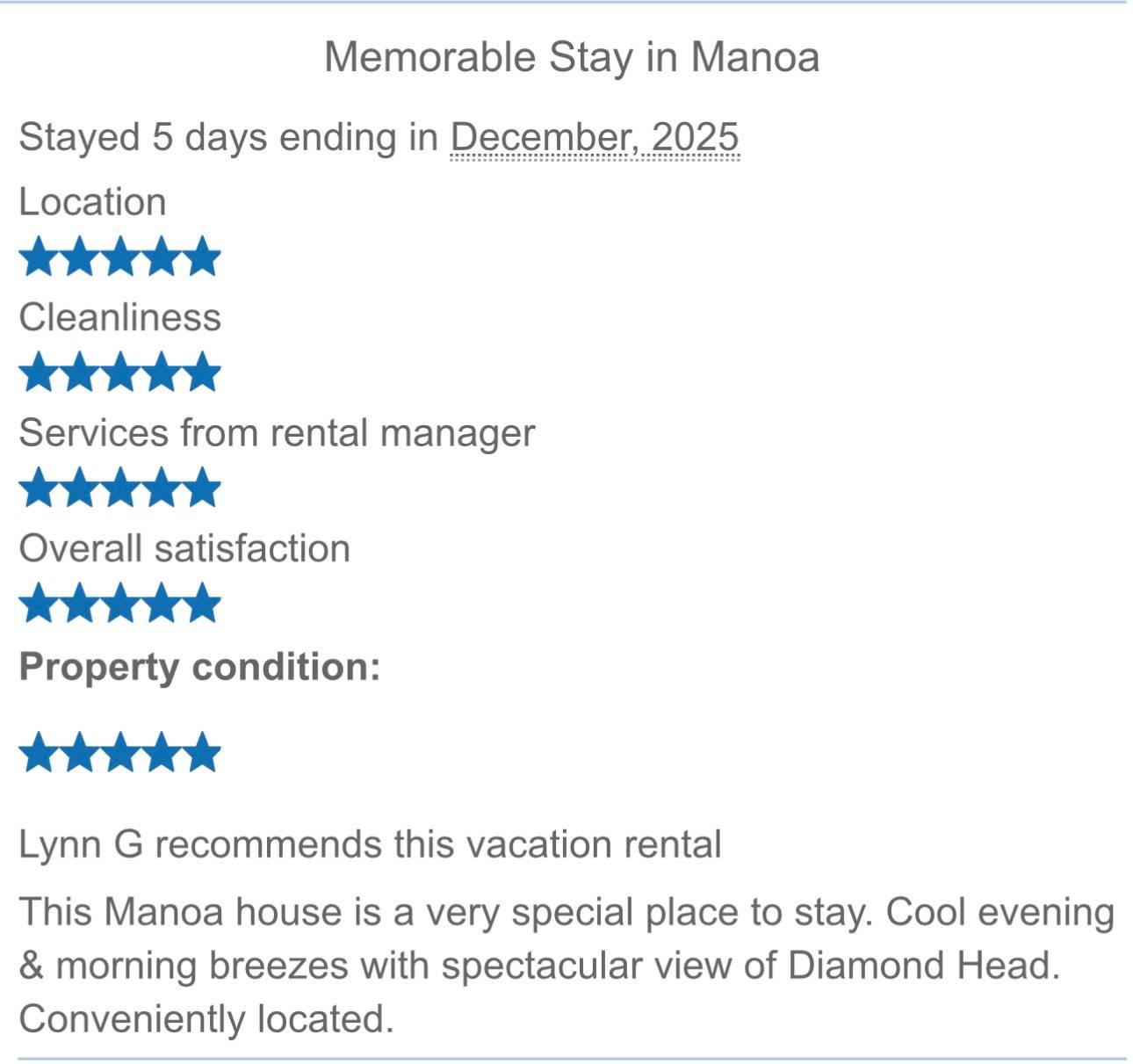
Task: Click the first star under Overall satisfaction
Action: pos(38,604)
